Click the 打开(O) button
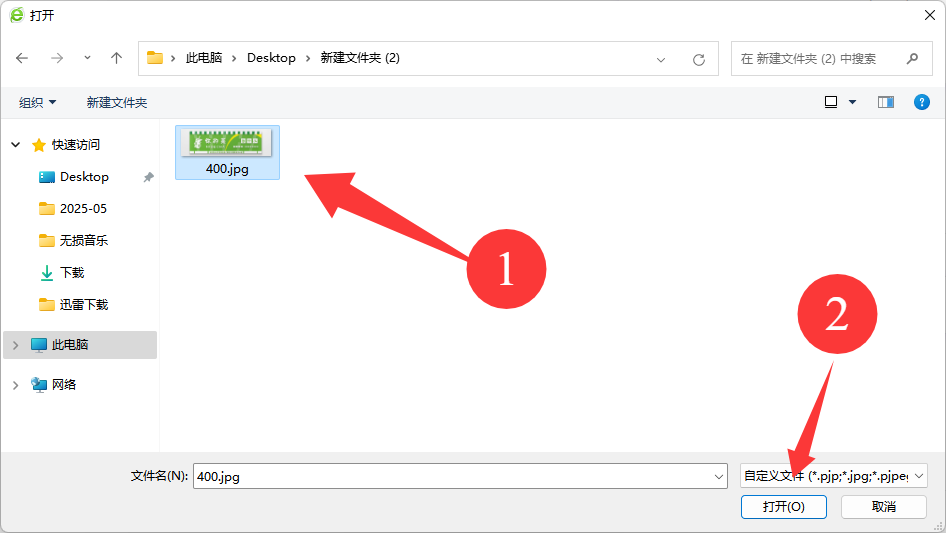 point(783,507)
